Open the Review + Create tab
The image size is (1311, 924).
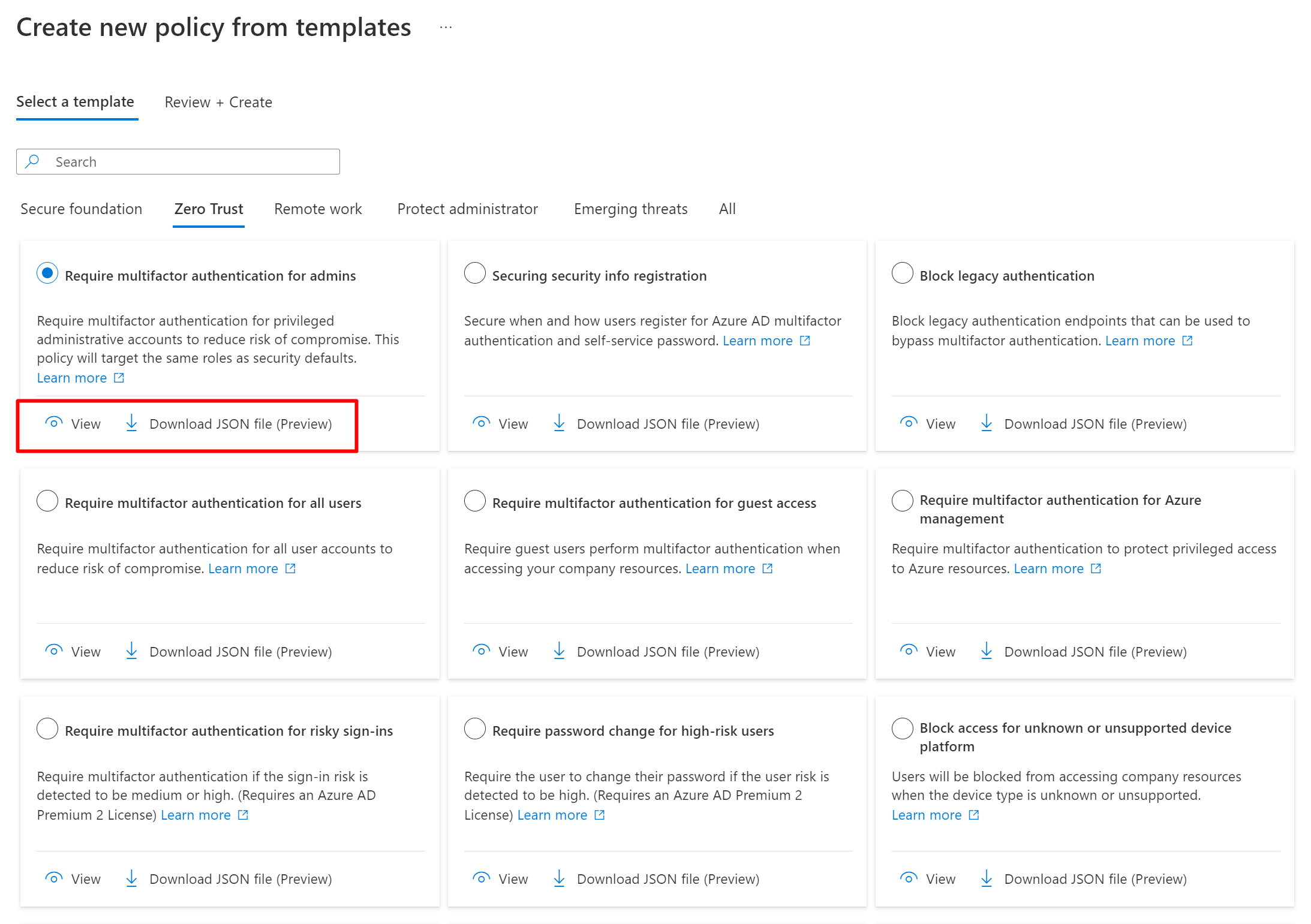coord(218,102)
